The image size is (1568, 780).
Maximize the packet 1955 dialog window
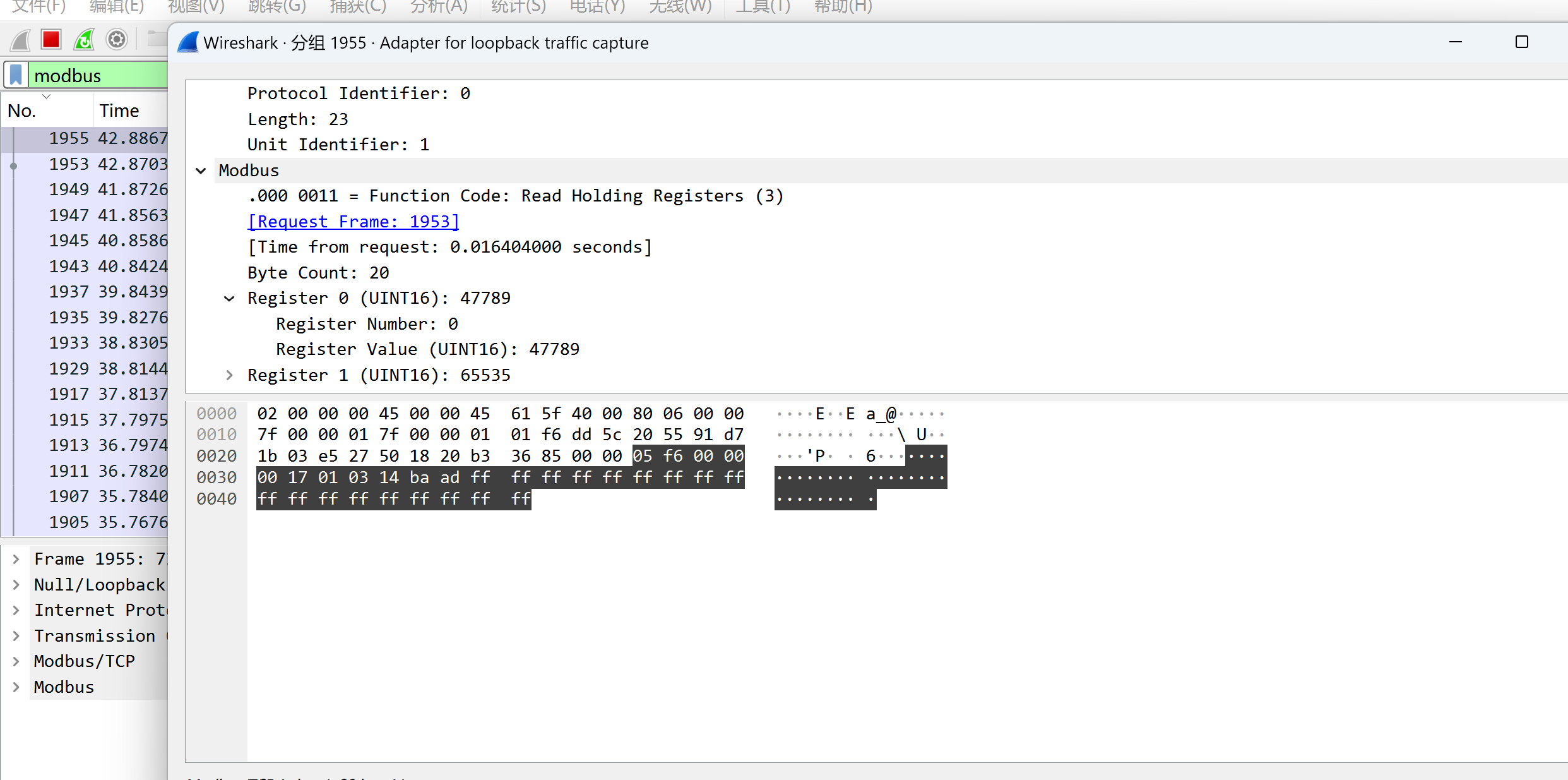click(1521, 42)
